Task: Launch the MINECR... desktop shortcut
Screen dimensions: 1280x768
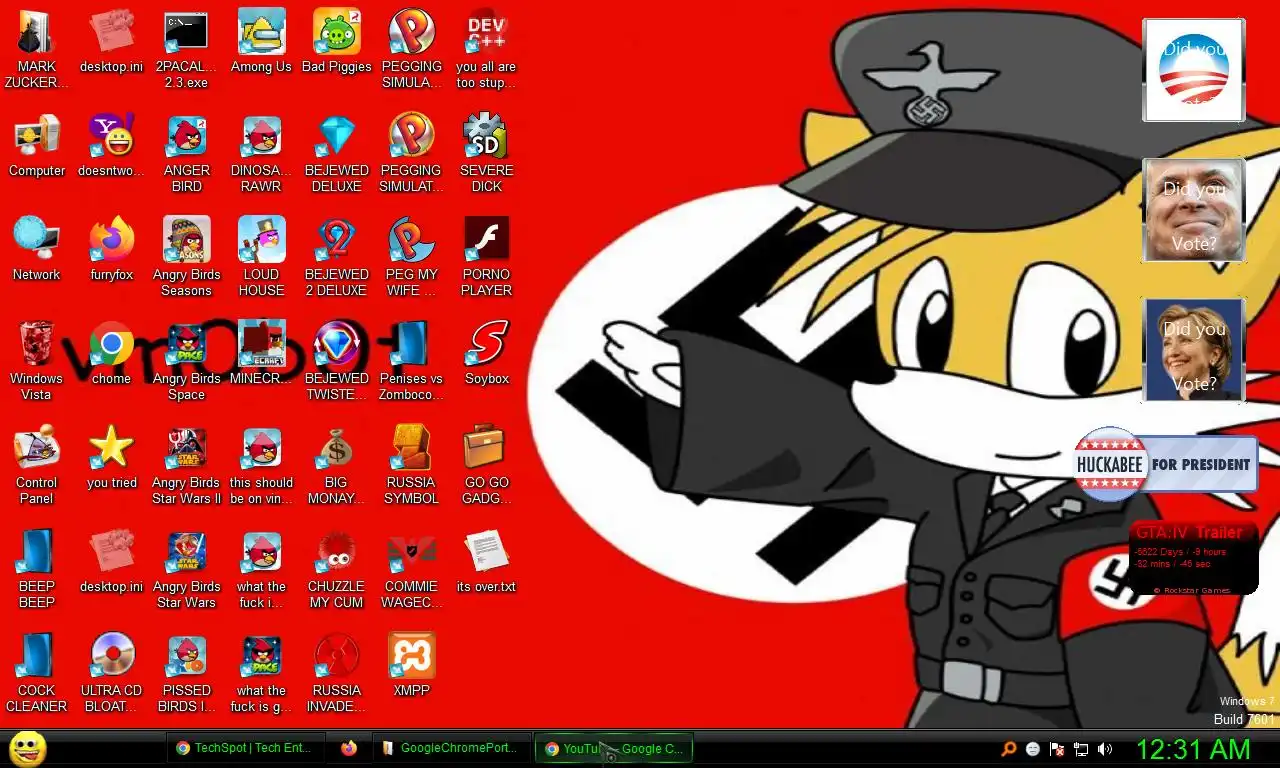Action: click(261, 354)
